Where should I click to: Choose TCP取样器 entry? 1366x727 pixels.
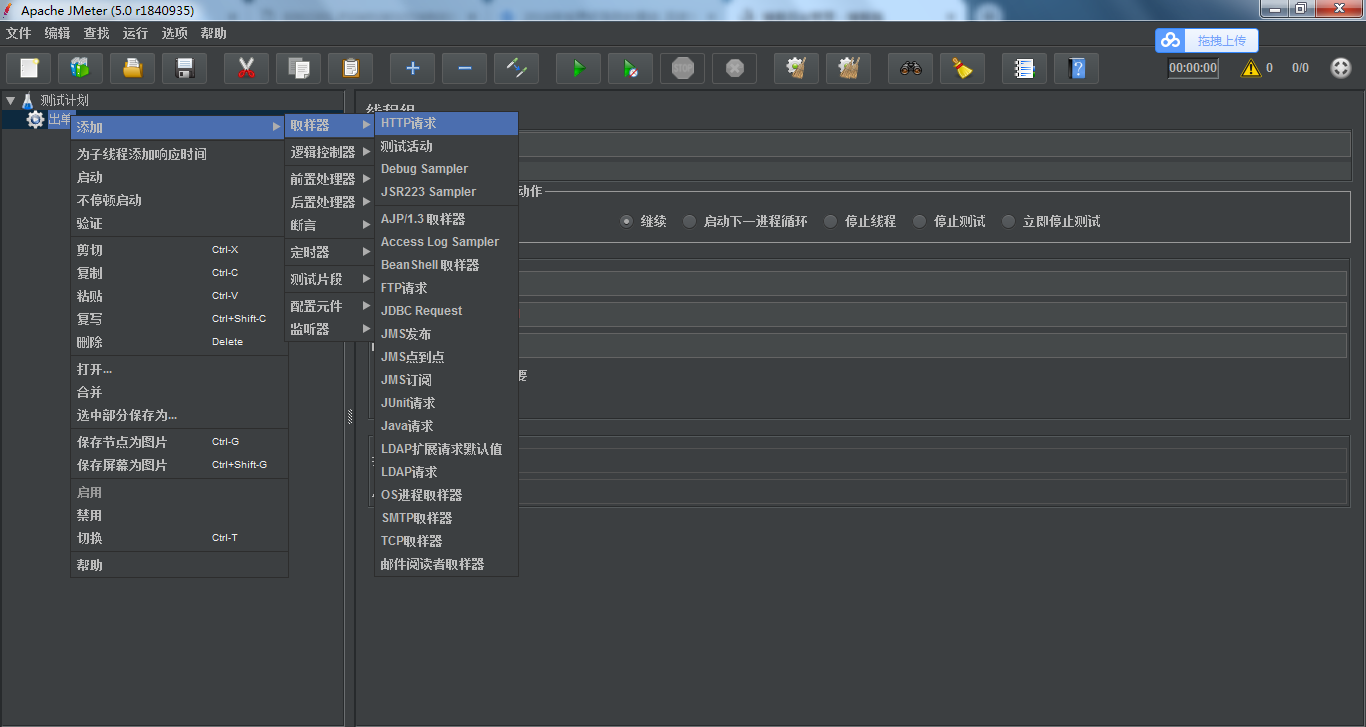446,541
